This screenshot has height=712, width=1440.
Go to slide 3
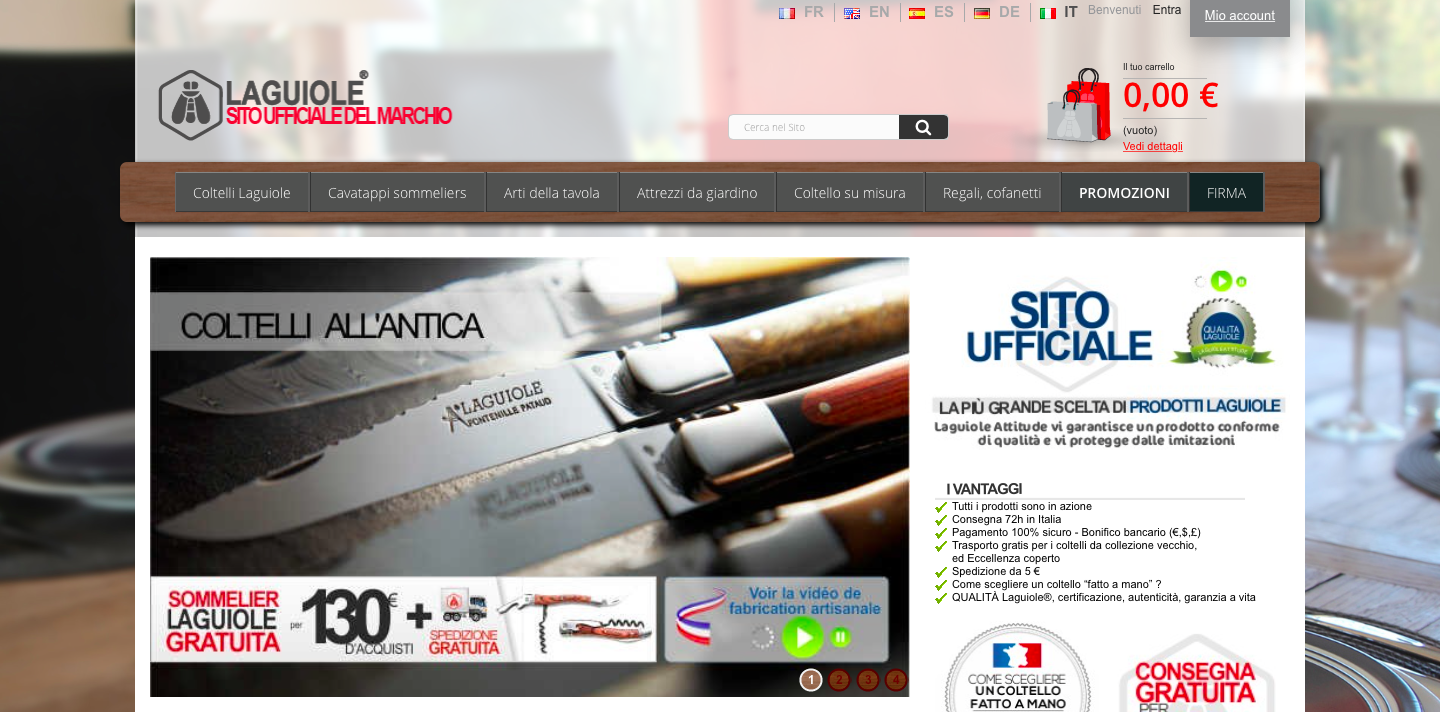[x=868, y=680]
